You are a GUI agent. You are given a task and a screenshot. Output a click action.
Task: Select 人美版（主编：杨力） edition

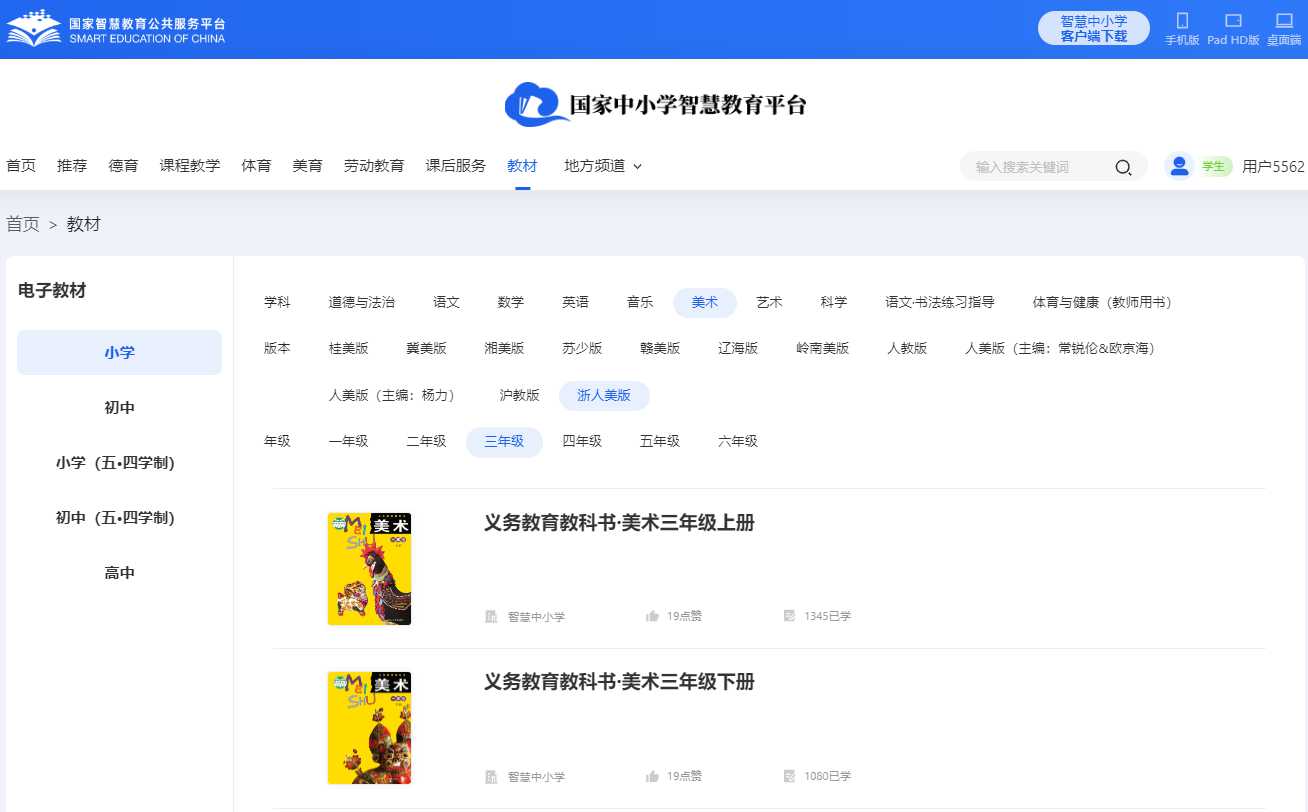point(395,395)
